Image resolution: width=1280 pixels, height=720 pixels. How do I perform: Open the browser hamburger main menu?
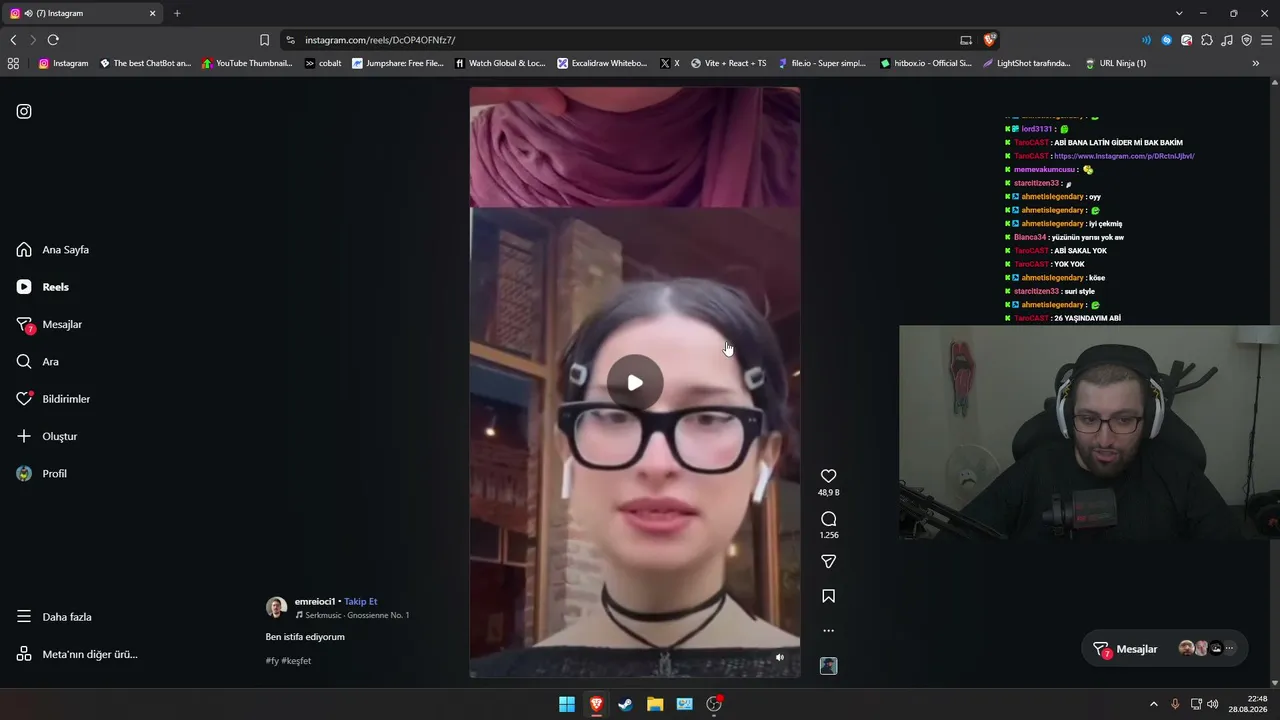click(x=1266, y=40)
